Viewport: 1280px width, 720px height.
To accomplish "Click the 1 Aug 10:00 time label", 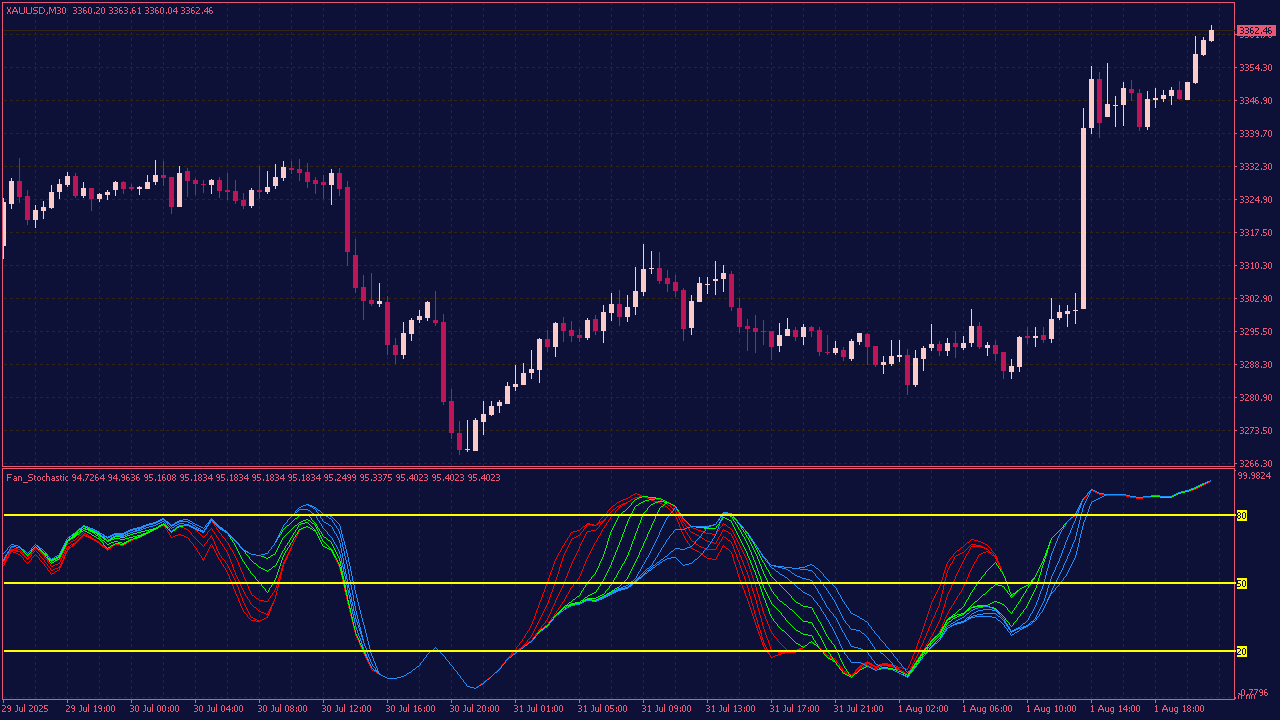I will click(x=1051, y=708).
